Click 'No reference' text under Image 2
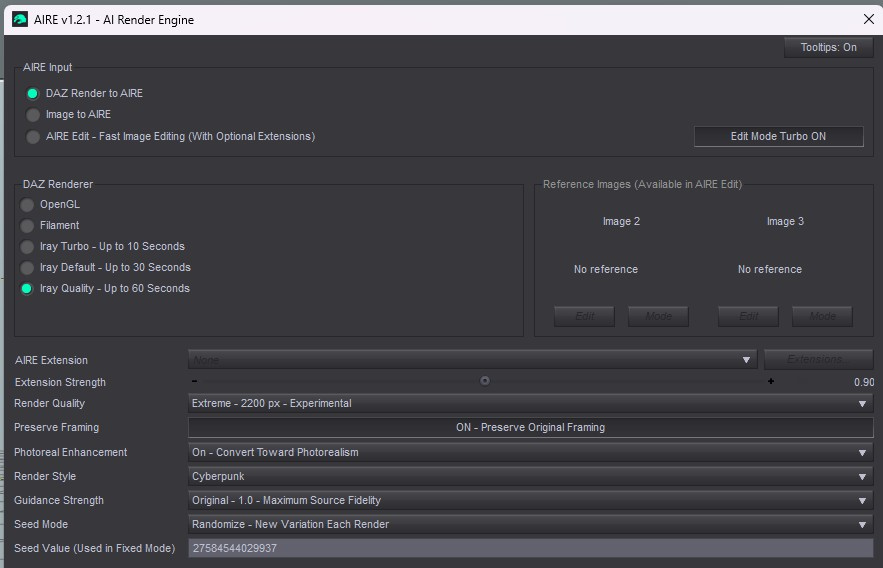This screenshot has width=883, height=568. pyautogui.click(x=606, y=270)
